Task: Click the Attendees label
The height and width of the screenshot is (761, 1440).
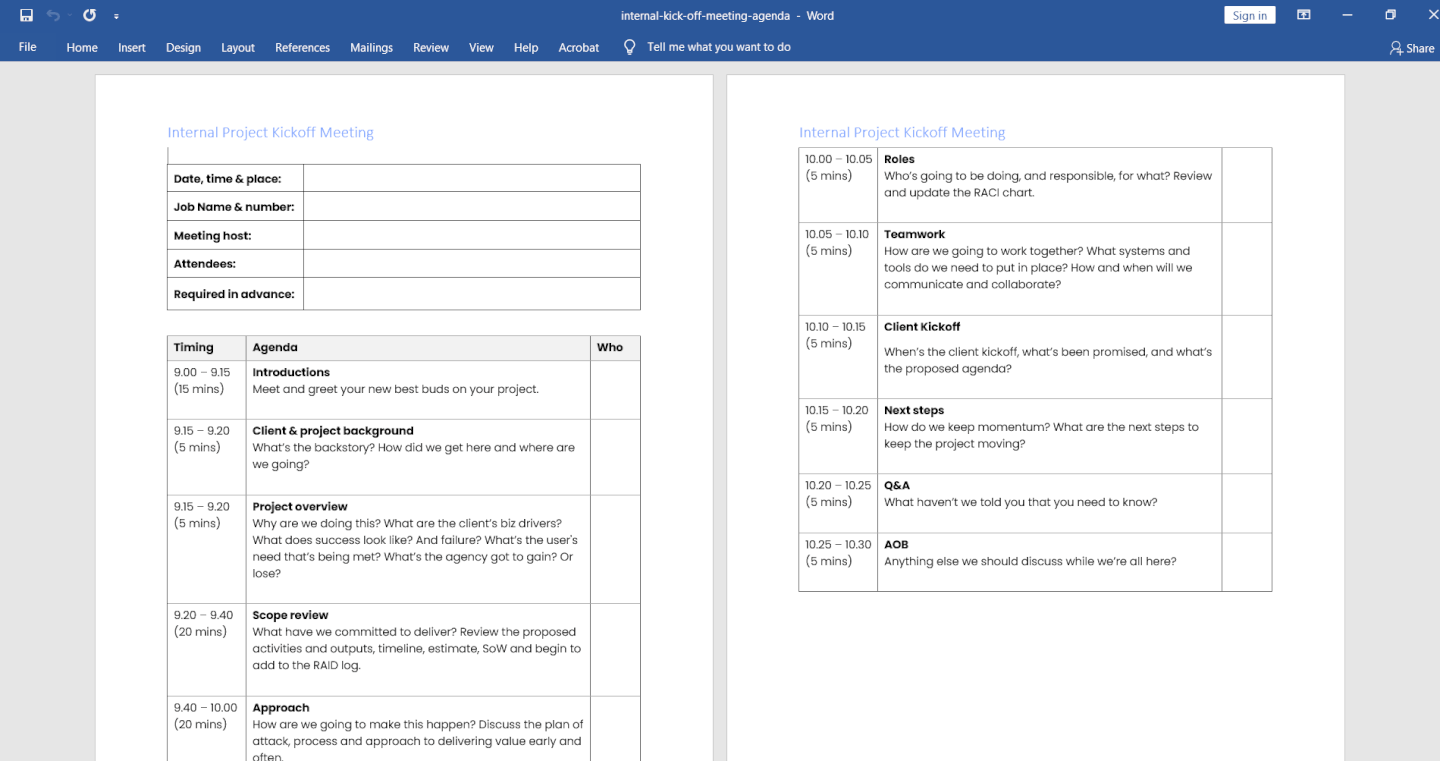Action: point(205,264)
